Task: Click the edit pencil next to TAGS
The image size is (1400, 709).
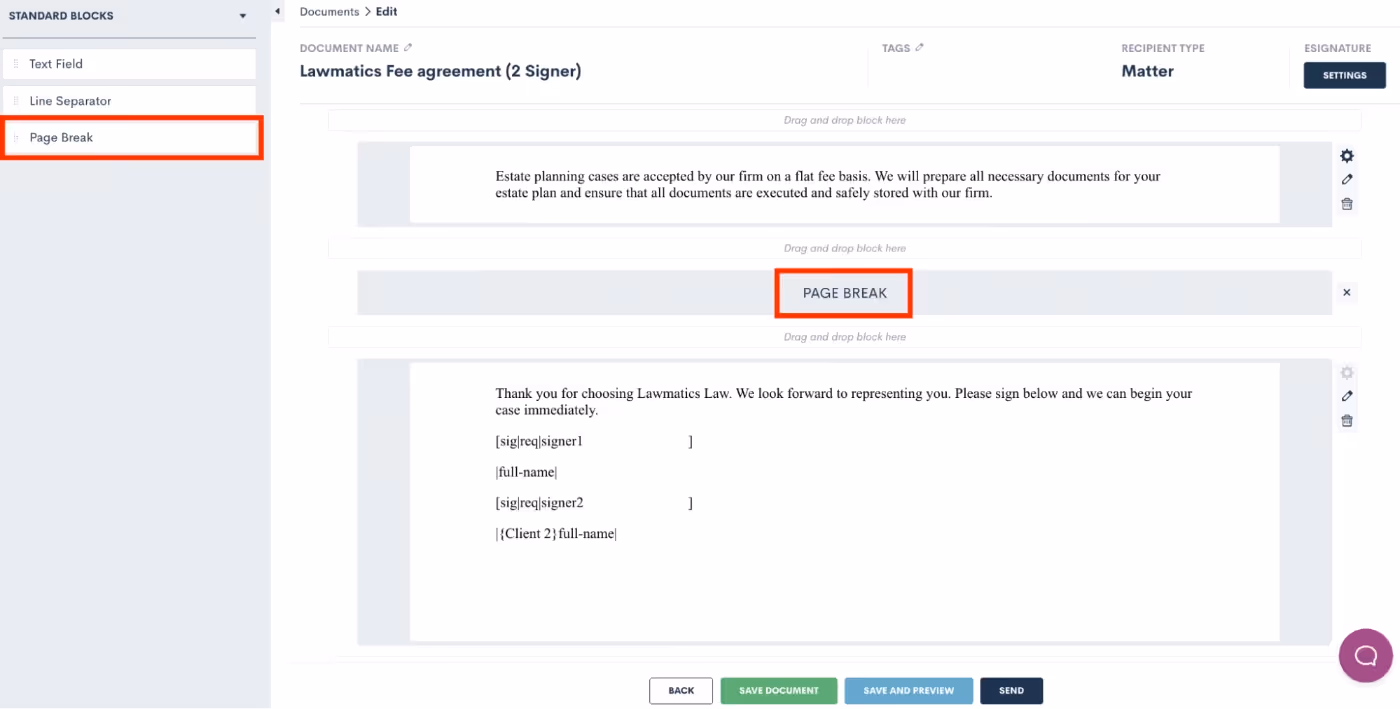Action: (x=919, y=47)
